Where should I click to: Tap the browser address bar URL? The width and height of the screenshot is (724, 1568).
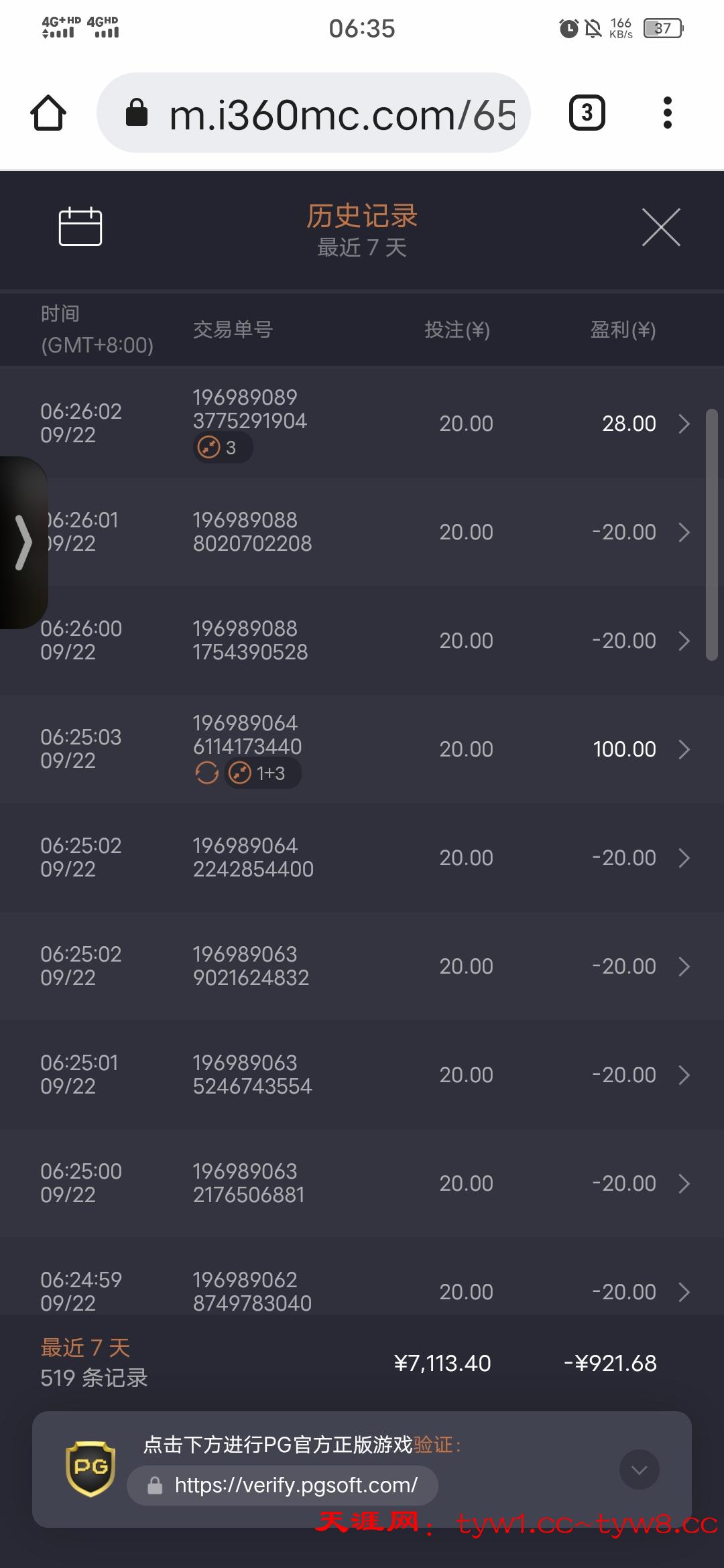pos(342,114)
